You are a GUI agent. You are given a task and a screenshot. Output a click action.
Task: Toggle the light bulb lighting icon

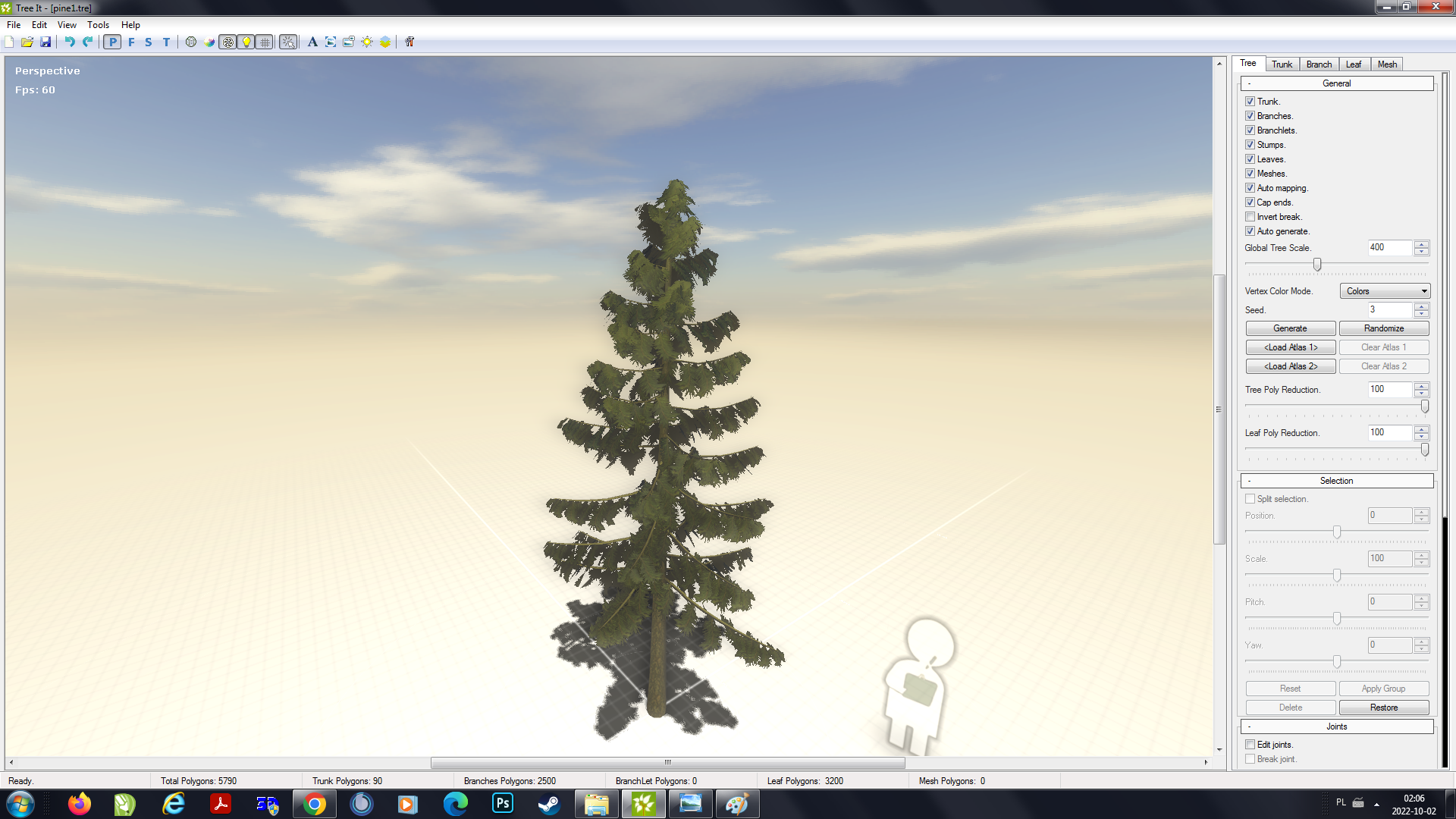(246, 42)
